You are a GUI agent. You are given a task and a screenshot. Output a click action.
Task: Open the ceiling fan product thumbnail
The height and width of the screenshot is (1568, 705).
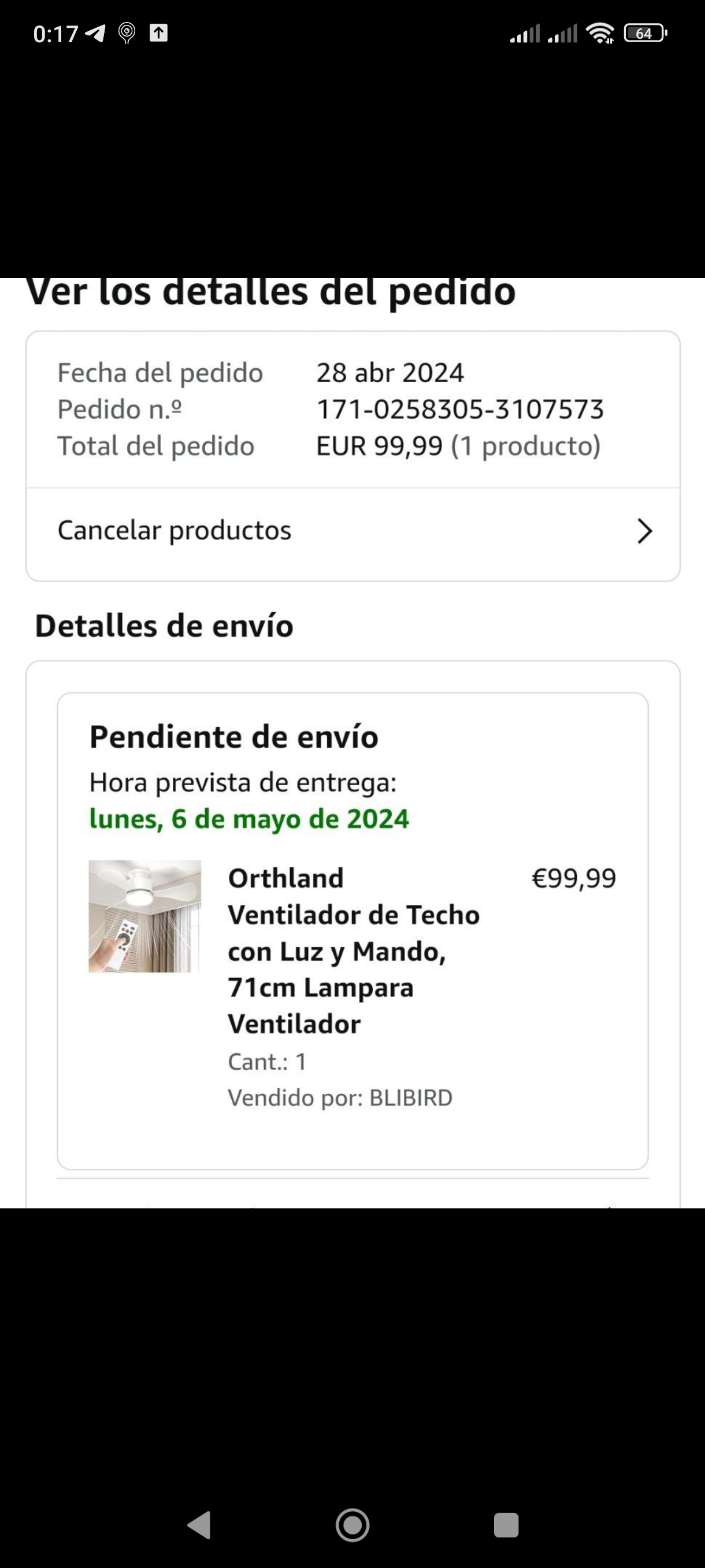tap(145, 915)
